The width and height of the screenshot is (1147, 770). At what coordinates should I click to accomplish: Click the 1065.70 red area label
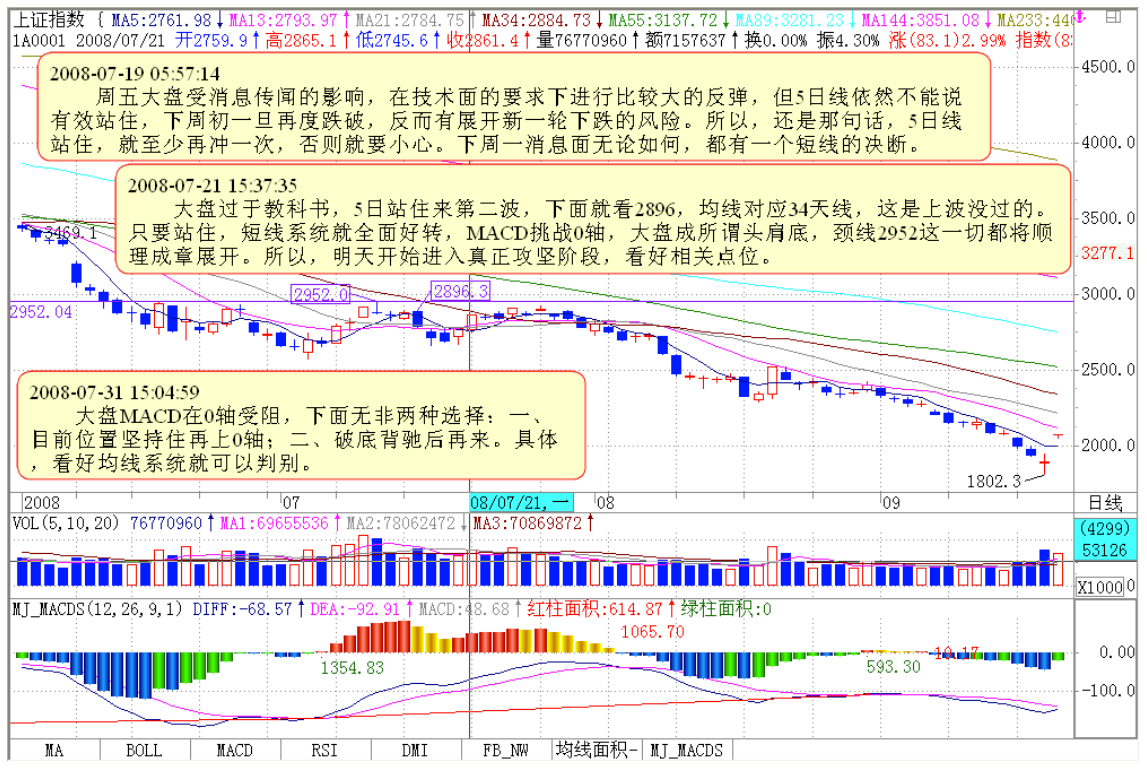653,632
